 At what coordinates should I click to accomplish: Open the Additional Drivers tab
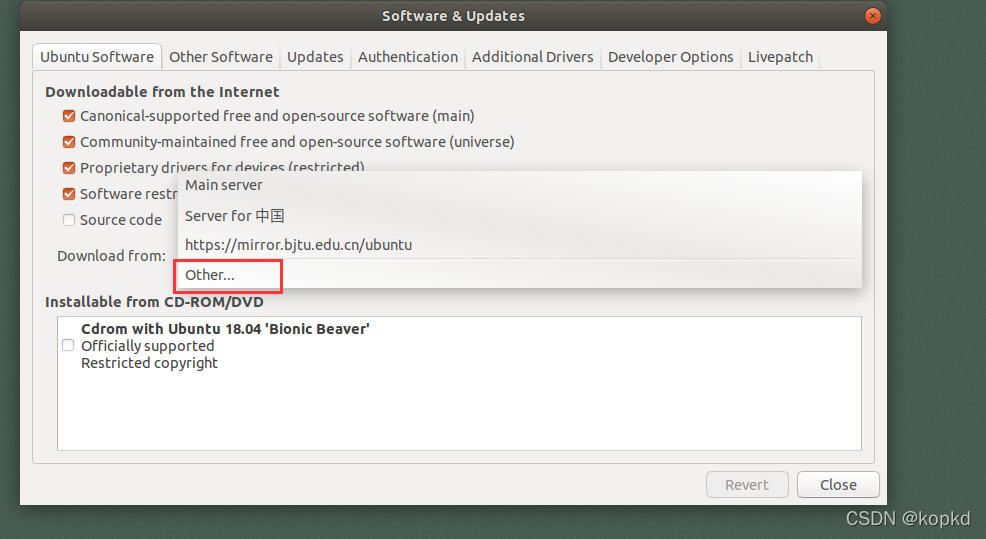pyautogui.click(x=533, y=57)
